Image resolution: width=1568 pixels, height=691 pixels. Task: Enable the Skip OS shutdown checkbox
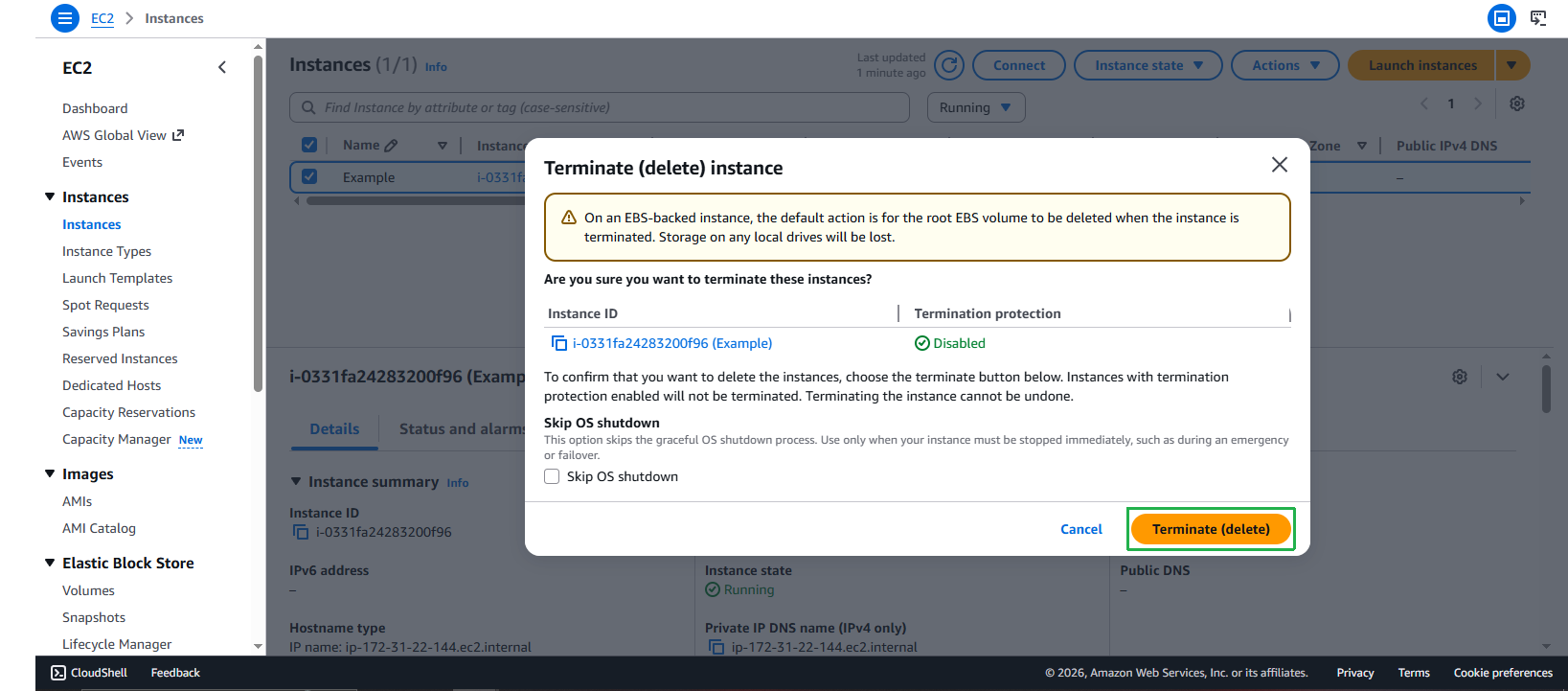(x=552, y=476)
